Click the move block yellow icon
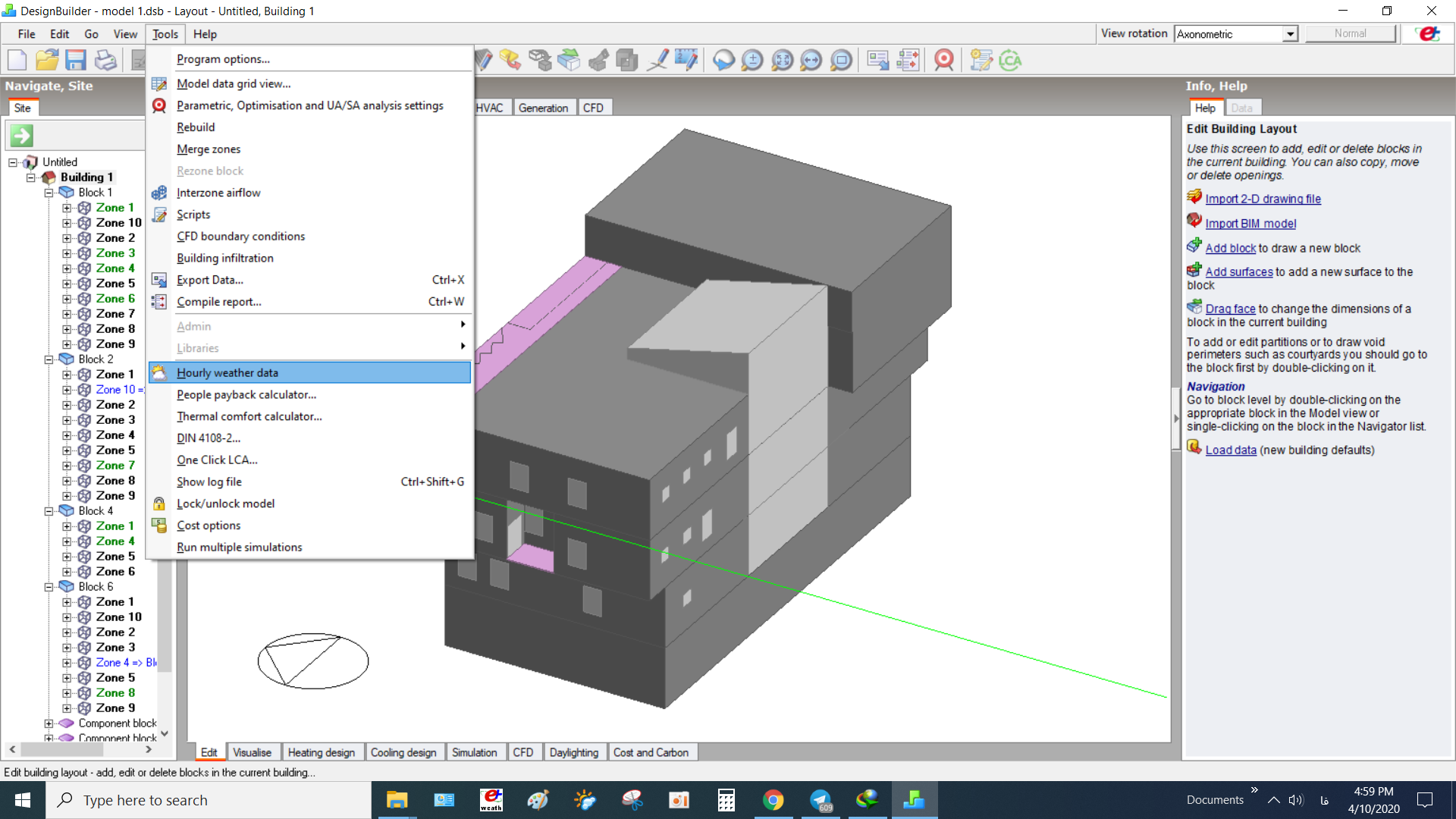1456x819 pixels. click(510, 60)
